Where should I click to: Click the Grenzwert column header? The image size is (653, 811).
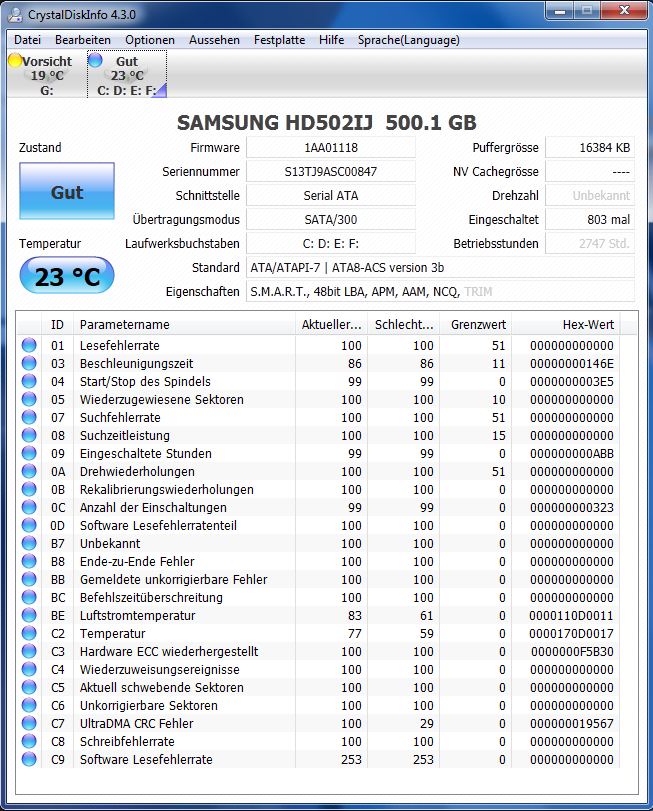tap(476, 324)
